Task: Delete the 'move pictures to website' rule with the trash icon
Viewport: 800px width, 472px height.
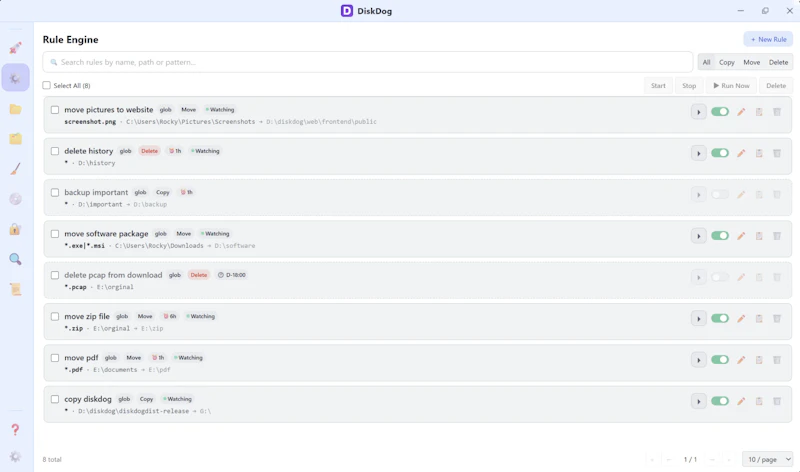Action: point(777,112)
